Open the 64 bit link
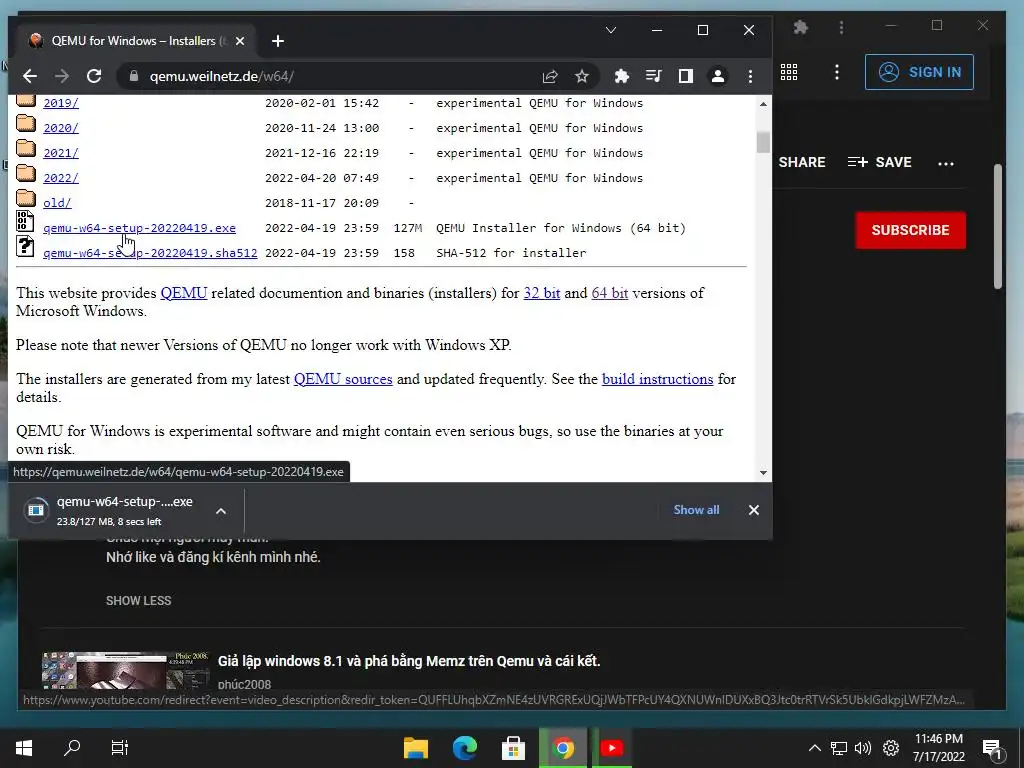This screenshot has width=1024, height=768. point(609,293)
